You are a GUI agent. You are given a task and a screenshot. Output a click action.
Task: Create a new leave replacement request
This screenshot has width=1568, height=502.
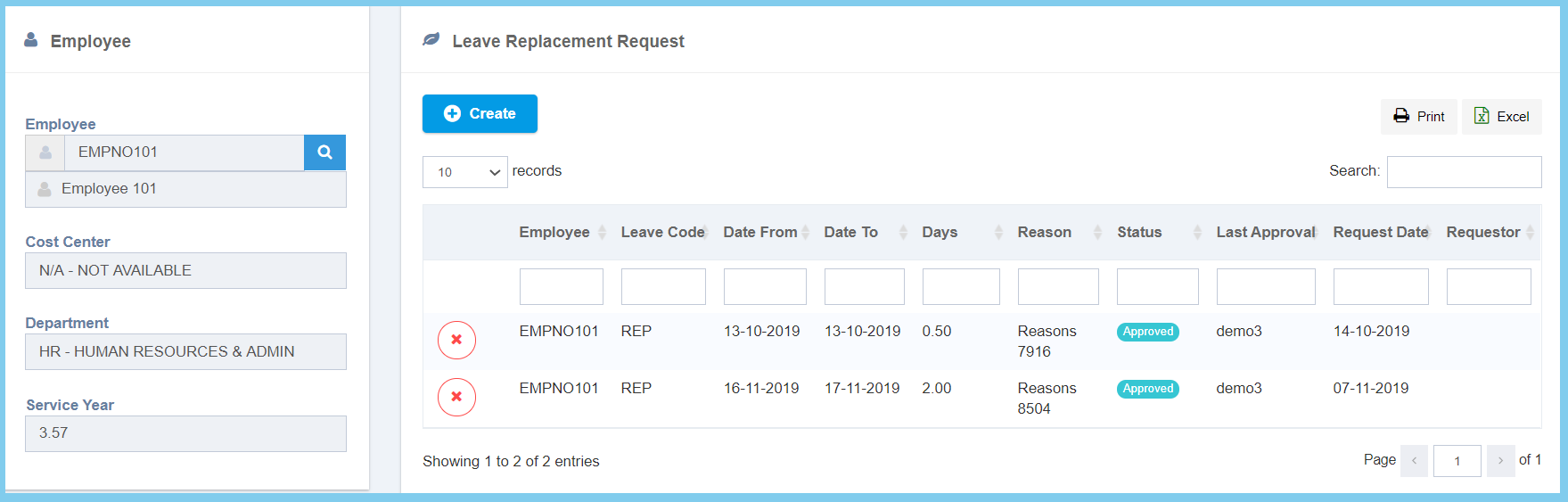click(480, 114)
